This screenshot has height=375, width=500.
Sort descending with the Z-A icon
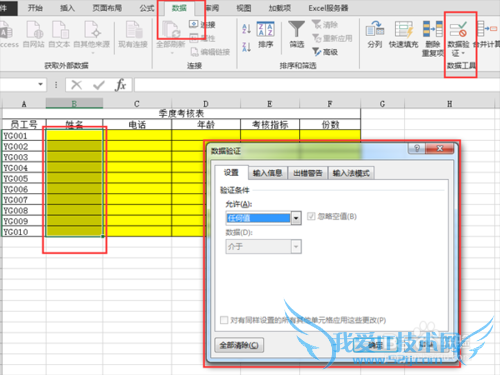246,47
